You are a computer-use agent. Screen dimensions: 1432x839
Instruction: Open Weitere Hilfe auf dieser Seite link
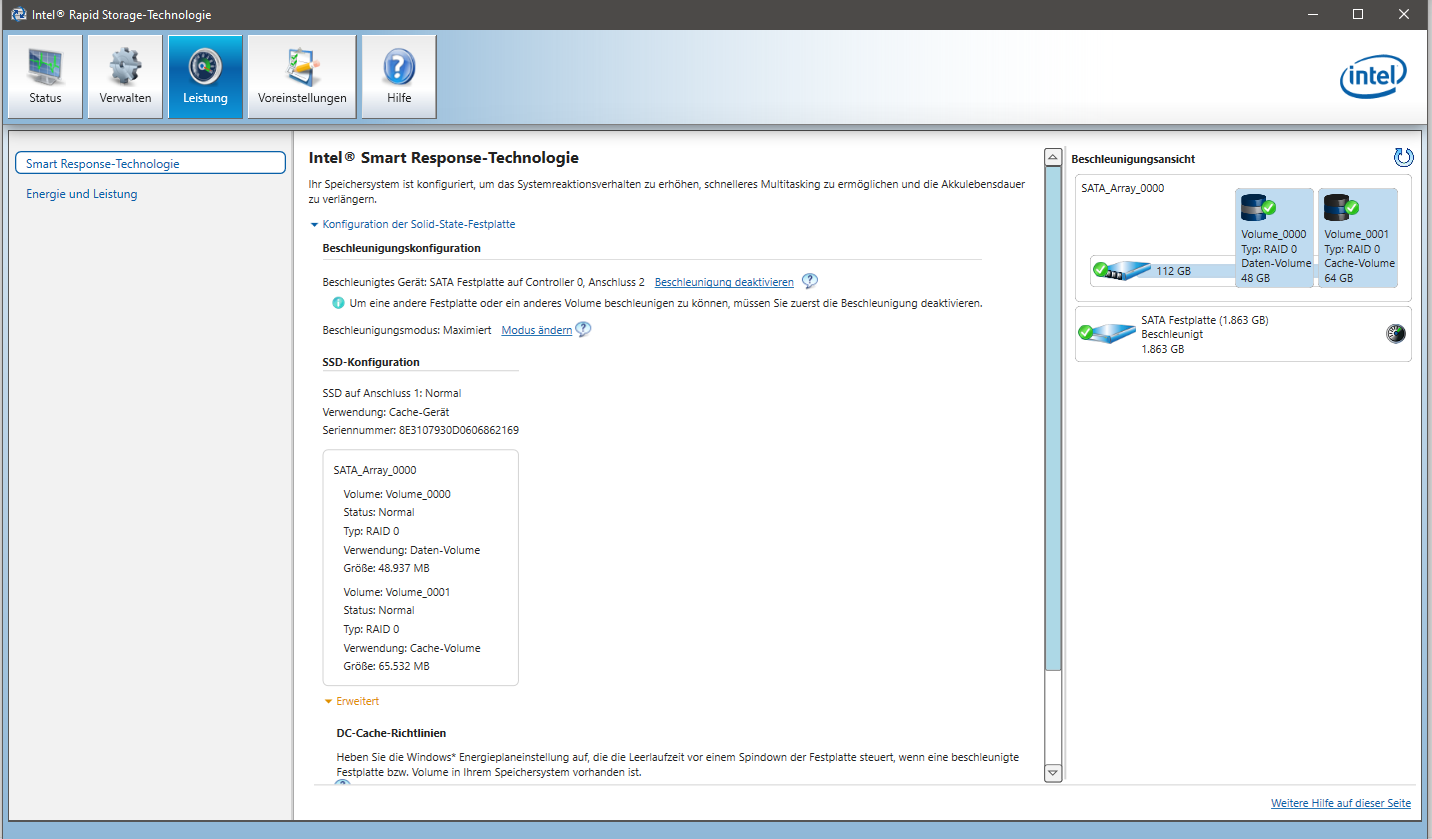click(x=1341, y=803)
